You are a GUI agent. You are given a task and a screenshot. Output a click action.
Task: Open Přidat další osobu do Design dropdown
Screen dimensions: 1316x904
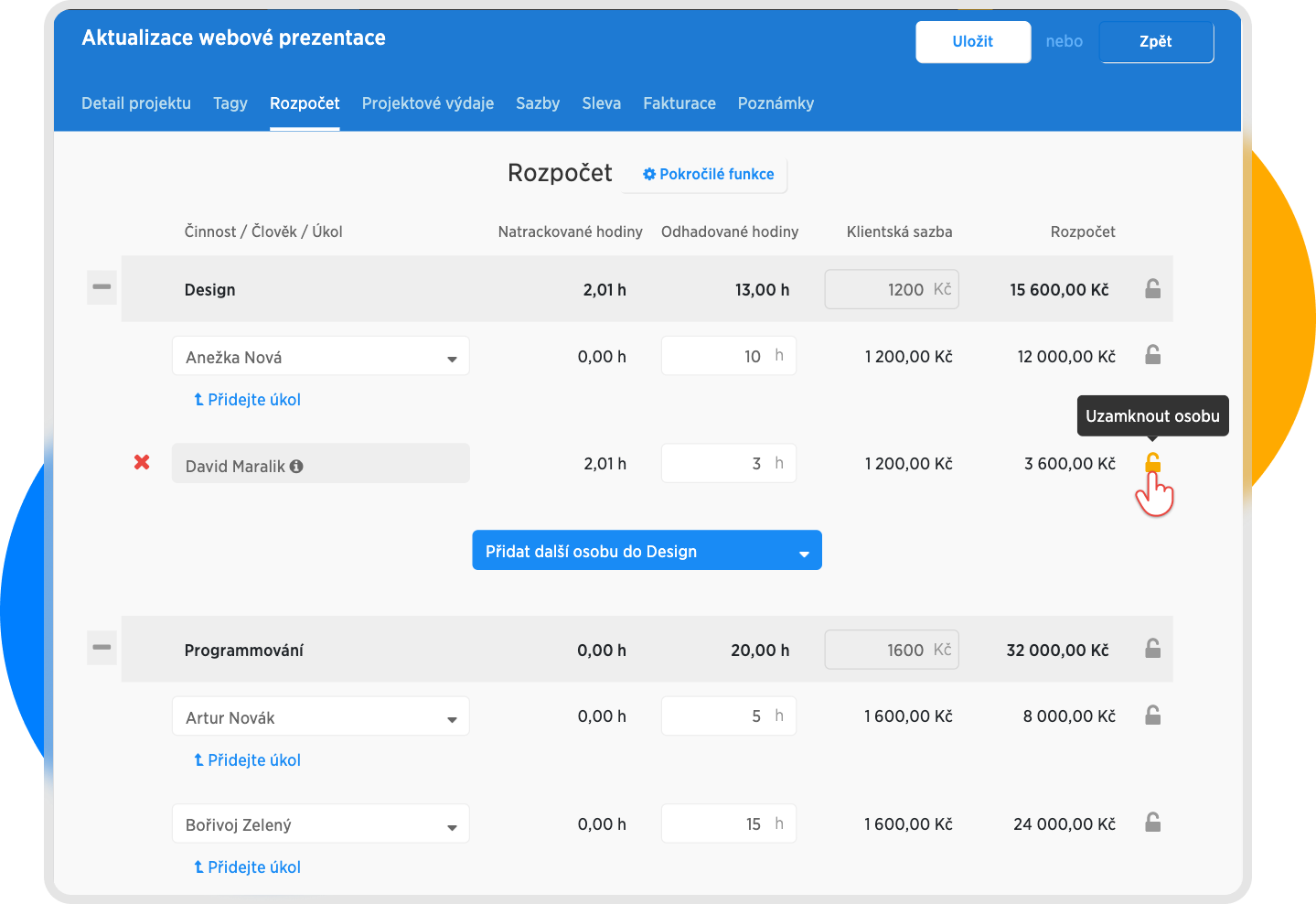[x=647, y=551]
